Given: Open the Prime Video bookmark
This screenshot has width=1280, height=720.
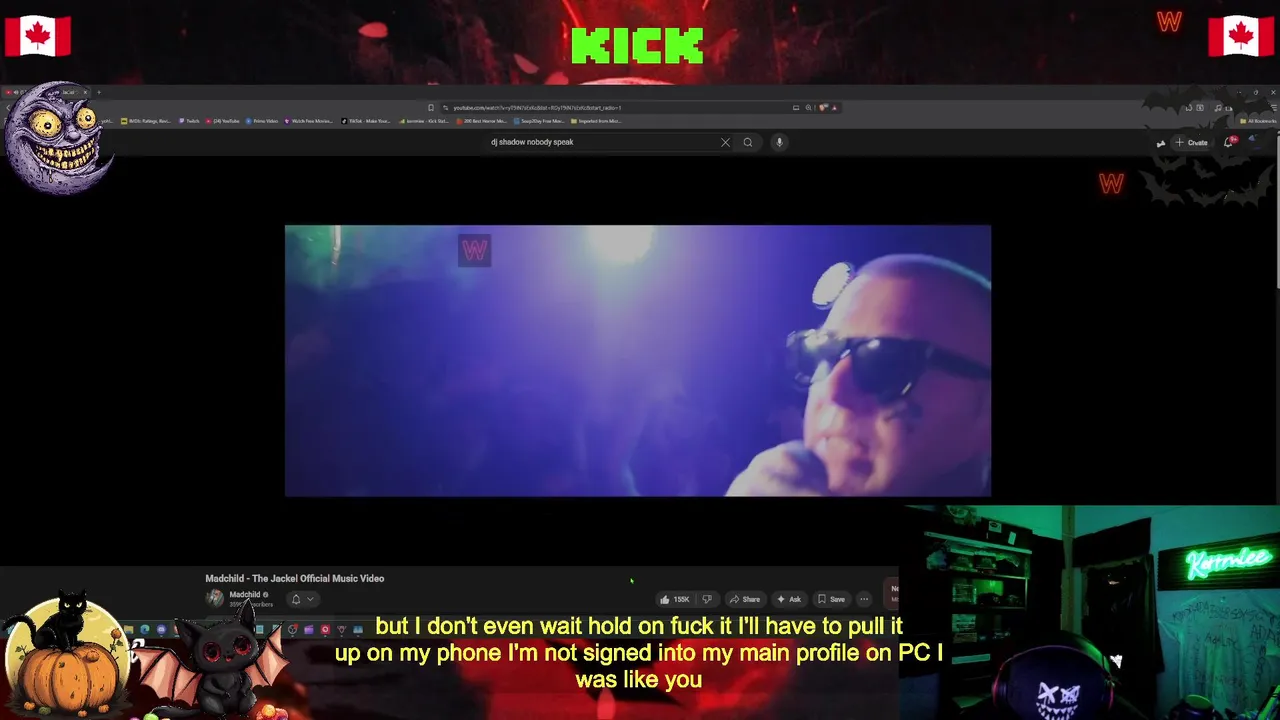Looking at the screenshot, I should pos(262,121).
